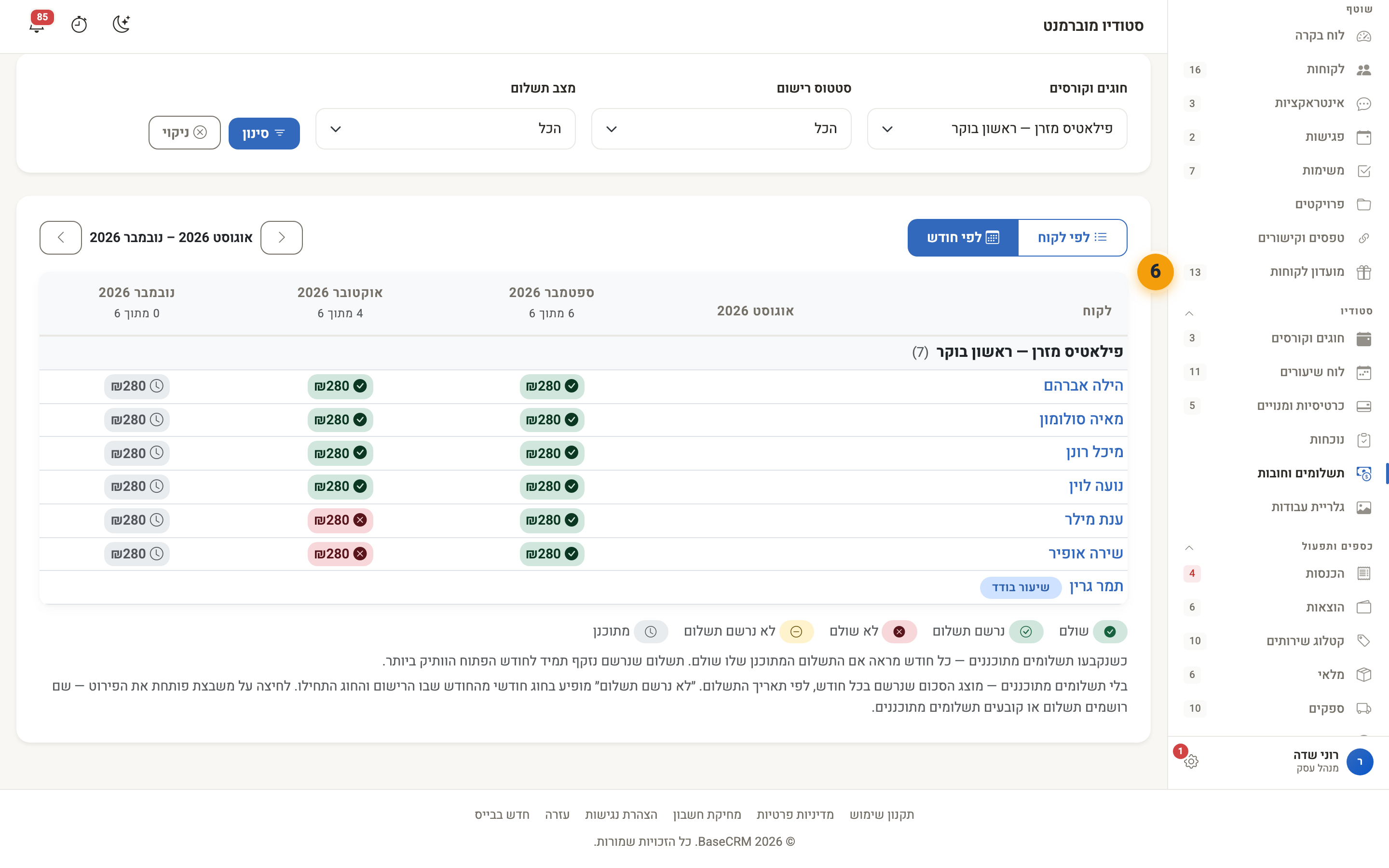Open the סטטוס רישום dropdown

(721, 129)
